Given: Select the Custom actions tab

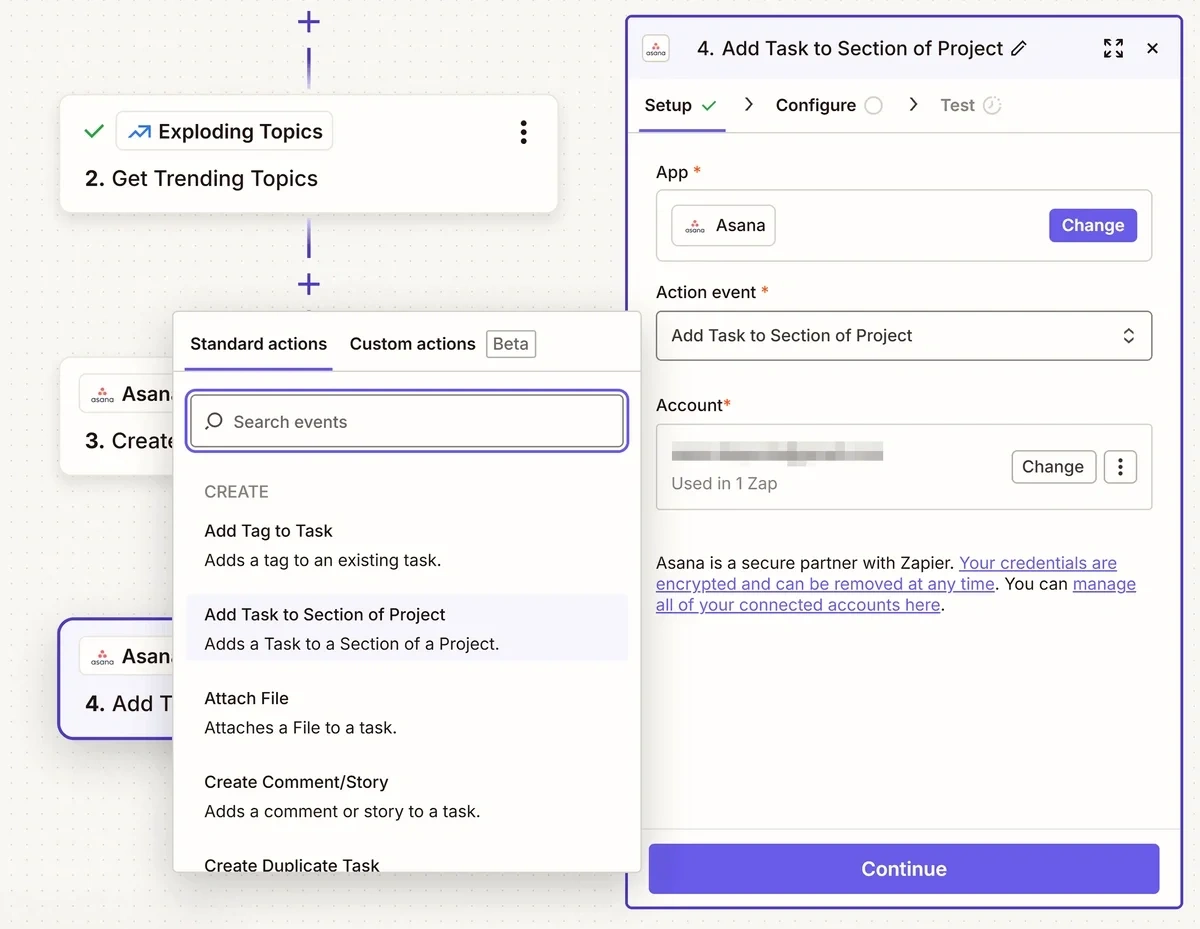Looking at the screenshot, I should 412,344.
